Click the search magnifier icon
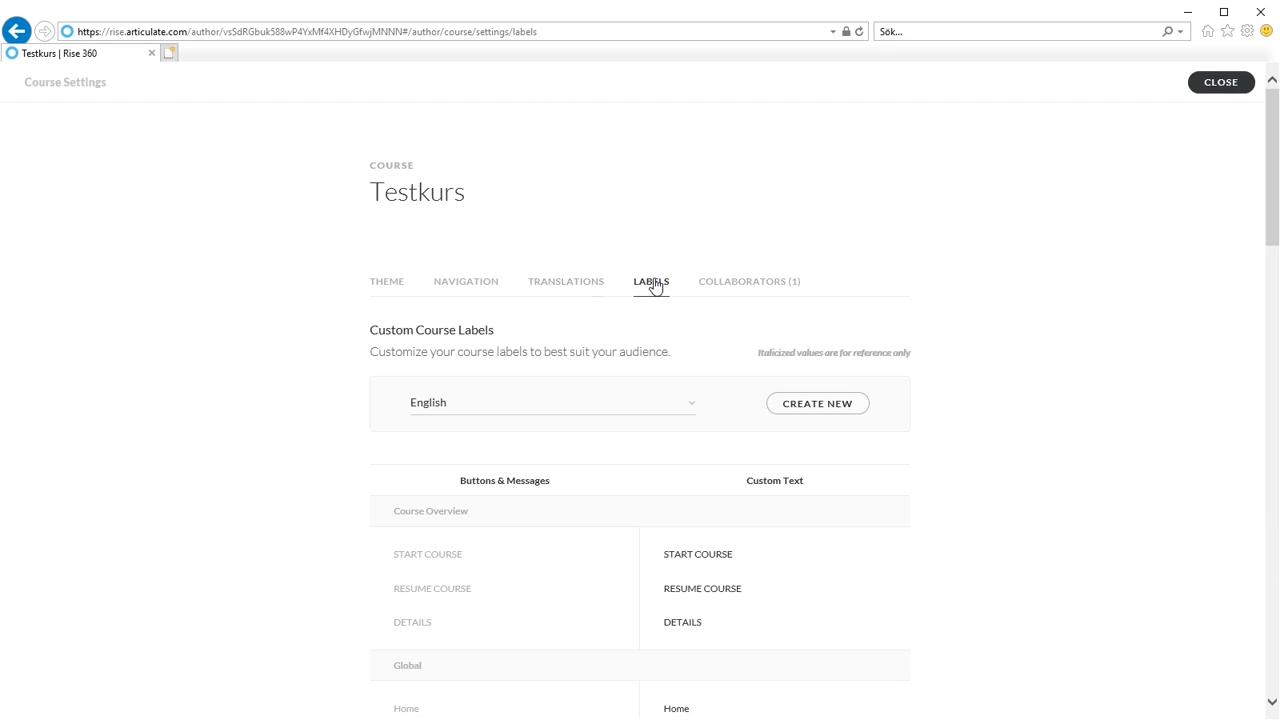1280x720 pixels. (1167, 31)
